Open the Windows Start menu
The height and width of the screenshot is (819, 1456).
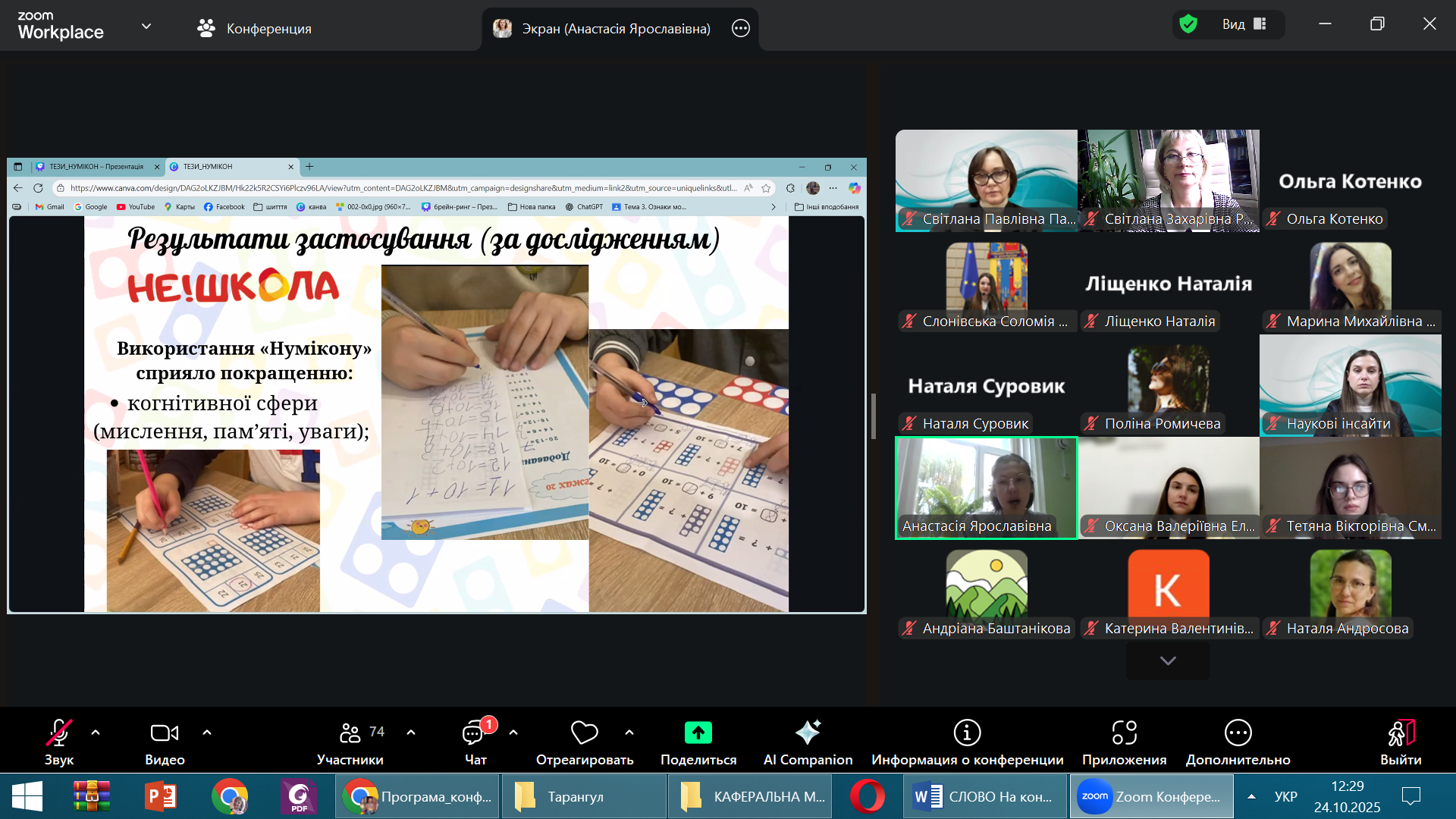27,796
